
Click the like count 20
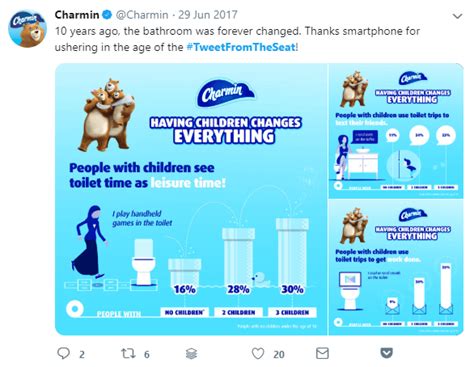(279, 354)
